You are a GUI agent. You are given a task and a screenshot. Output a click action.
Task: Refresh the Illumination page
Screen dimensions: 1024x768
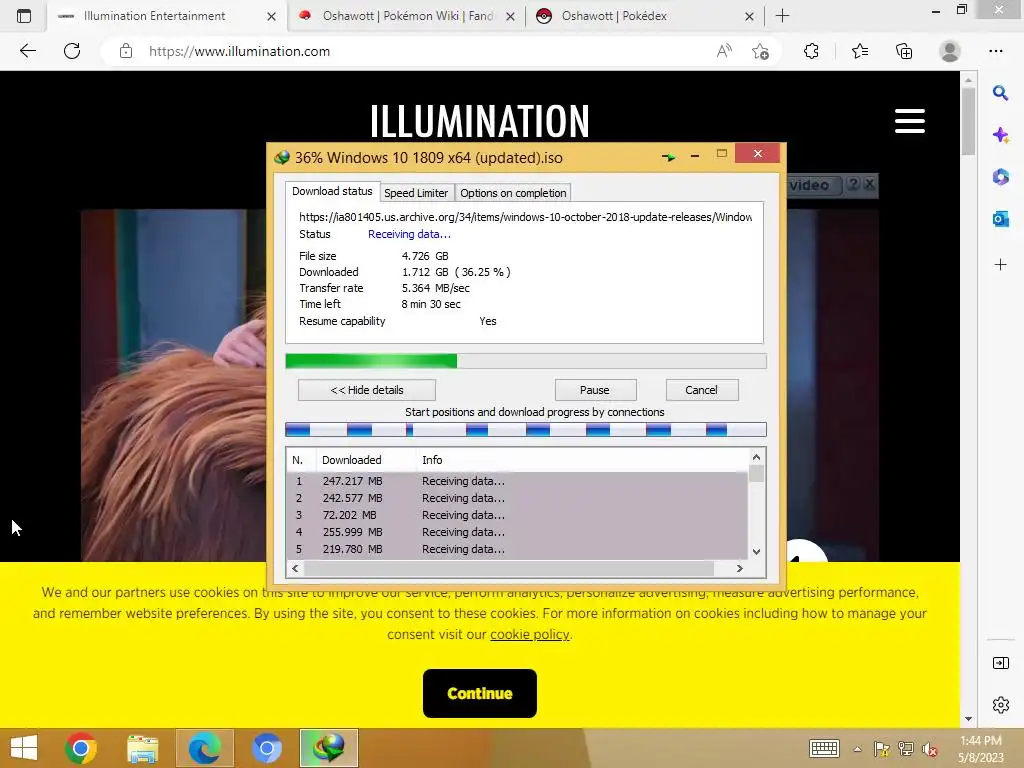(72, 51)
